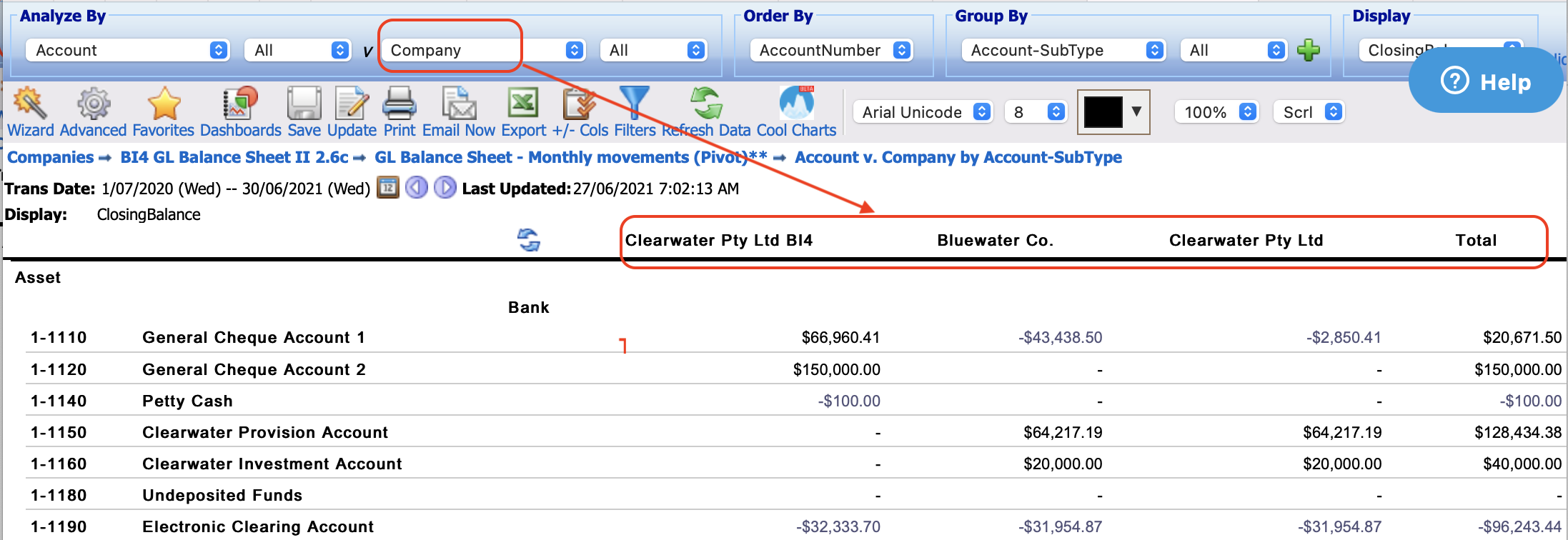Go to next date period arrow

click(445, 188)
